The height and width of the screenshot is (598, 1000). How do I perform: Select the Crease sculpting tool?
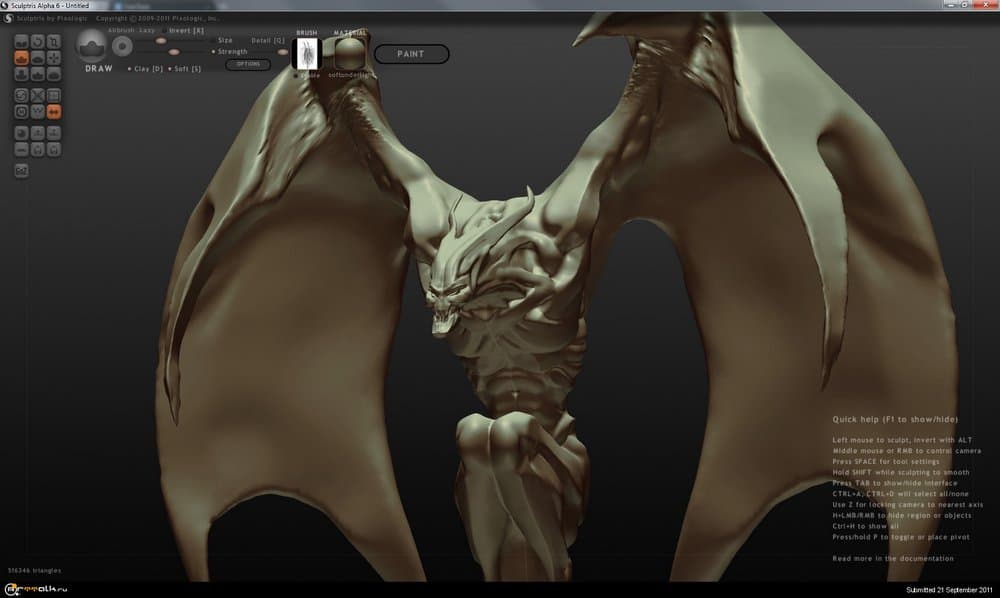[x=21, y=42]
